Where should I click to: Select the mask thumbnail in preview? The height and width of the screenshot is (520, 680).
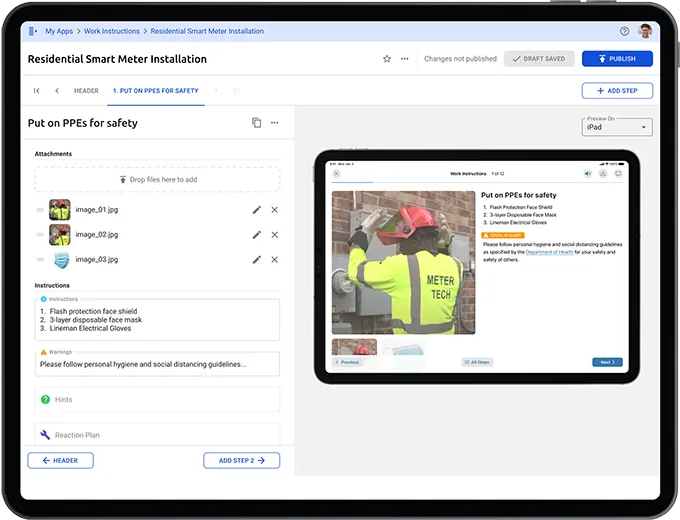pyautogui.click(x=403, y=348)
